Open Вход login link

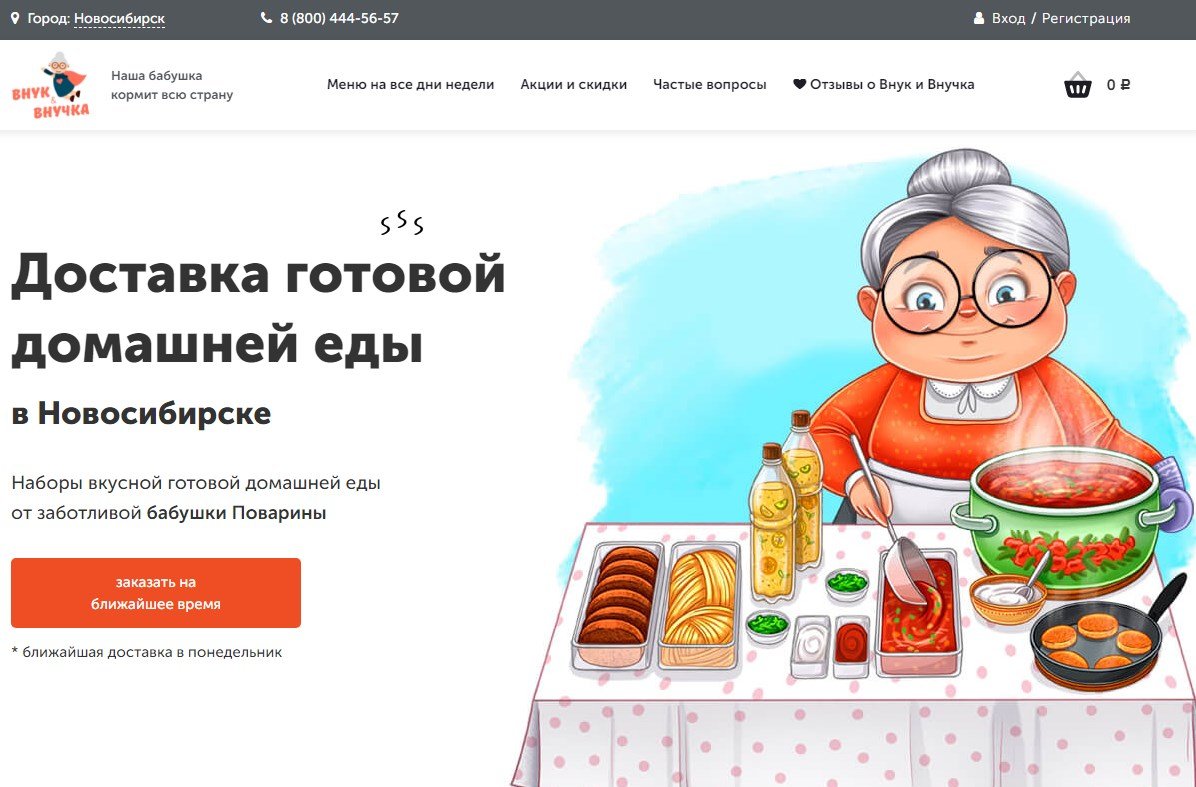pos(1008,18)
